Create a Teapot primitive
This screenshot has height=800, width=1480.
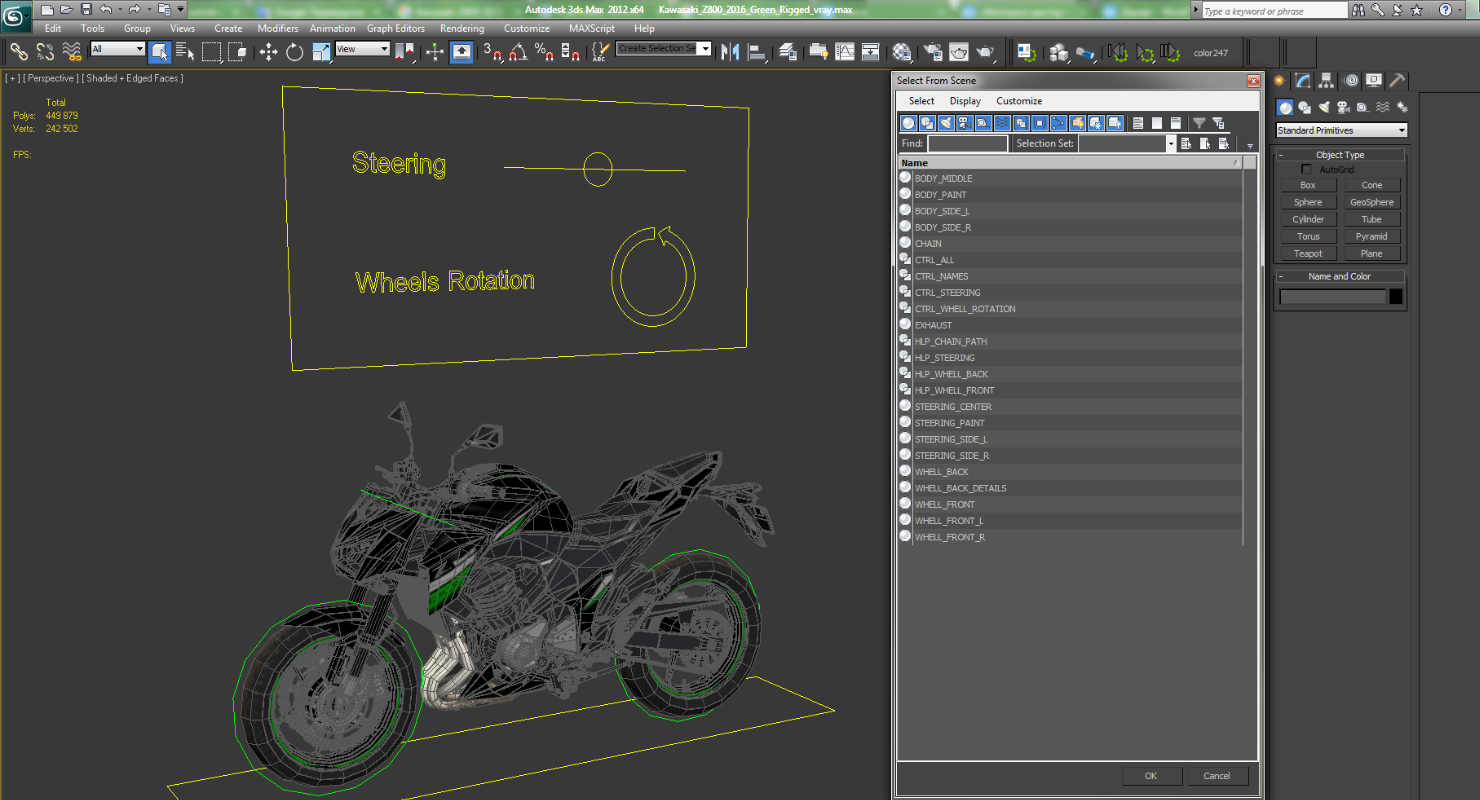[1308, 254]
